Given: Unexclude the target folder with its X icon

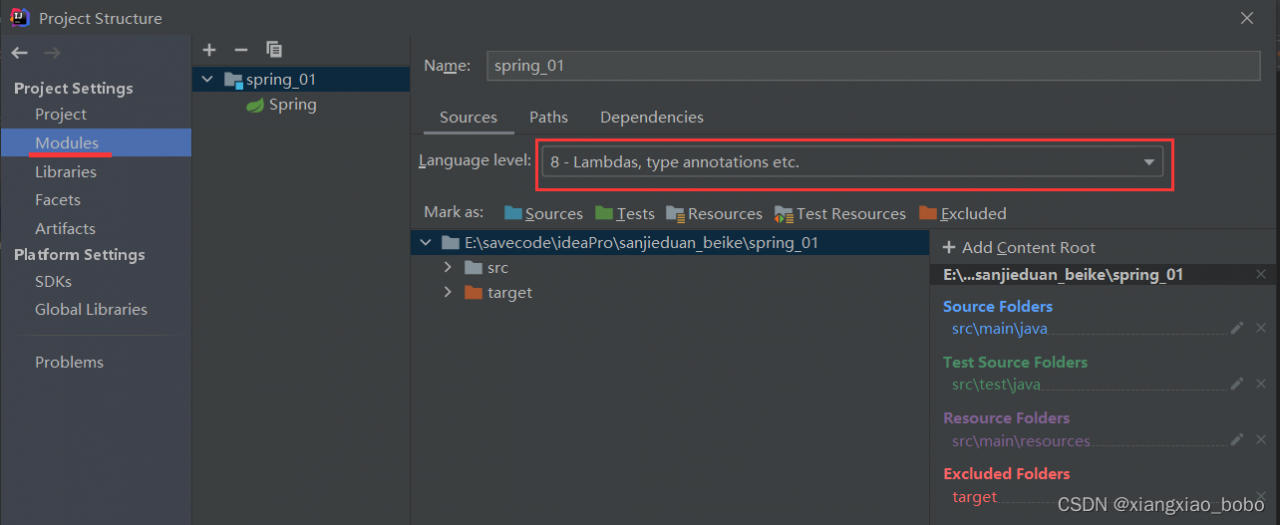Looking at the screenshot, I should pyautogui.click(x=1261, y=496).
